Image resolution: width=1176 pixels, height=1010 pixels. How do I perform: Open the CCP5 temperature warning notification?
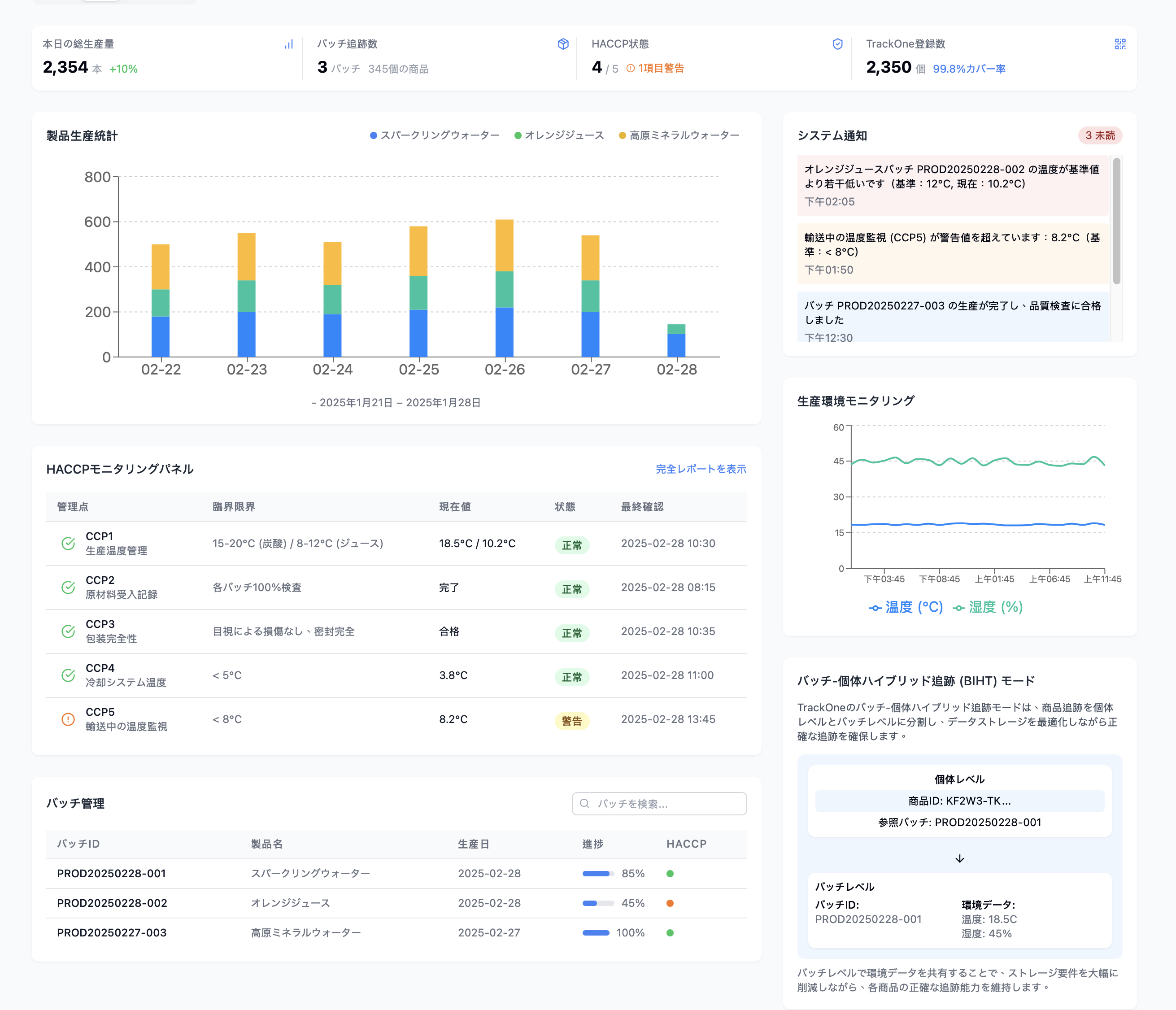[x=952, y=253]
